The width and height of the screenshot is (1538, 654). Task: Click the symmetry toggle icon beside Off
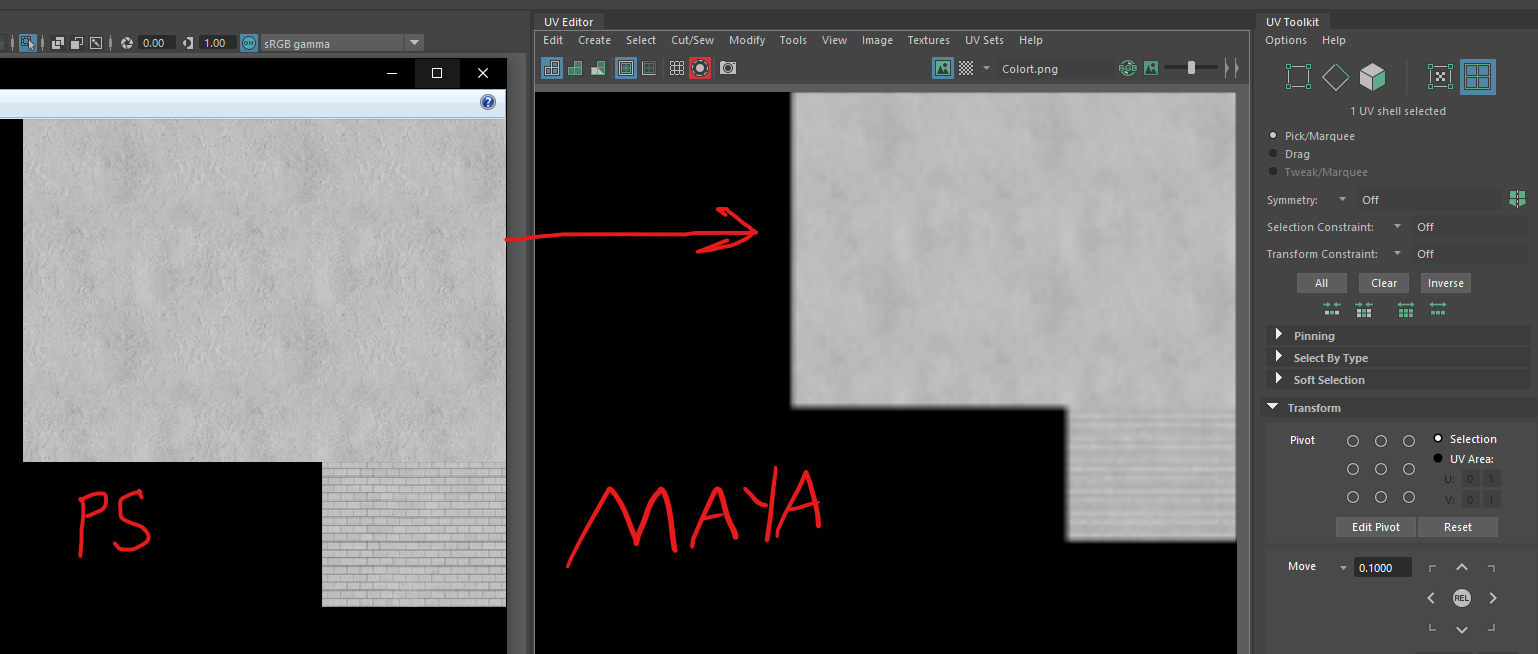point(1517,200)
